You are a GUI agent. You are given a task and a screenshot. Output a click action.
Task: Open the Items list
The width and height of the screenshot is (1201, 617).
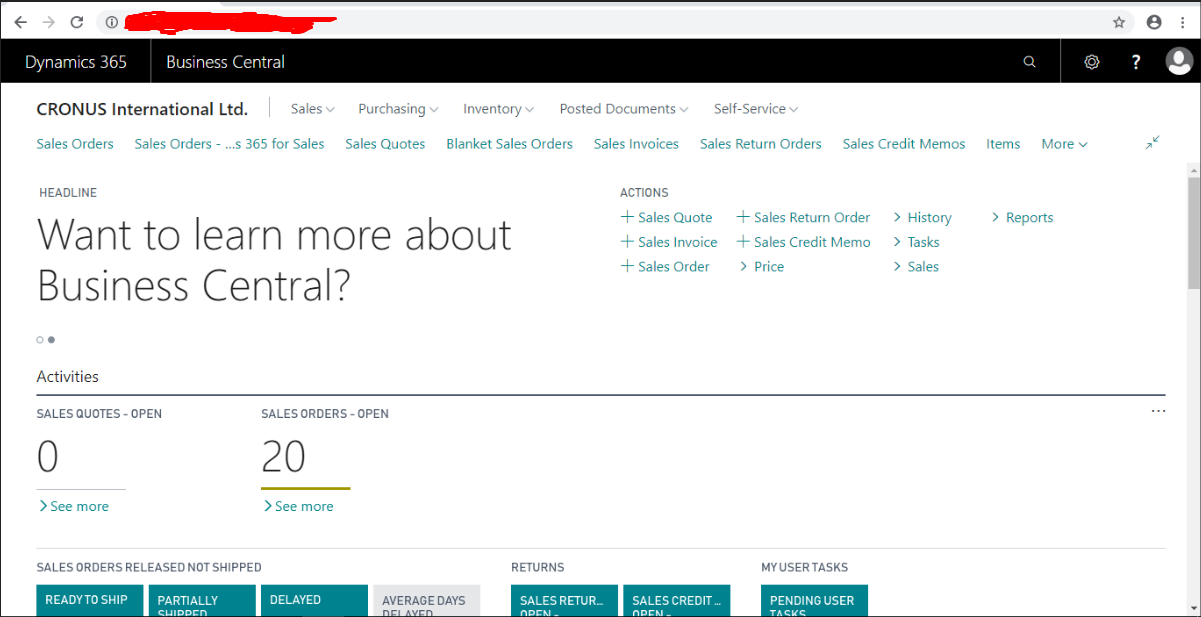(1003, 144)
